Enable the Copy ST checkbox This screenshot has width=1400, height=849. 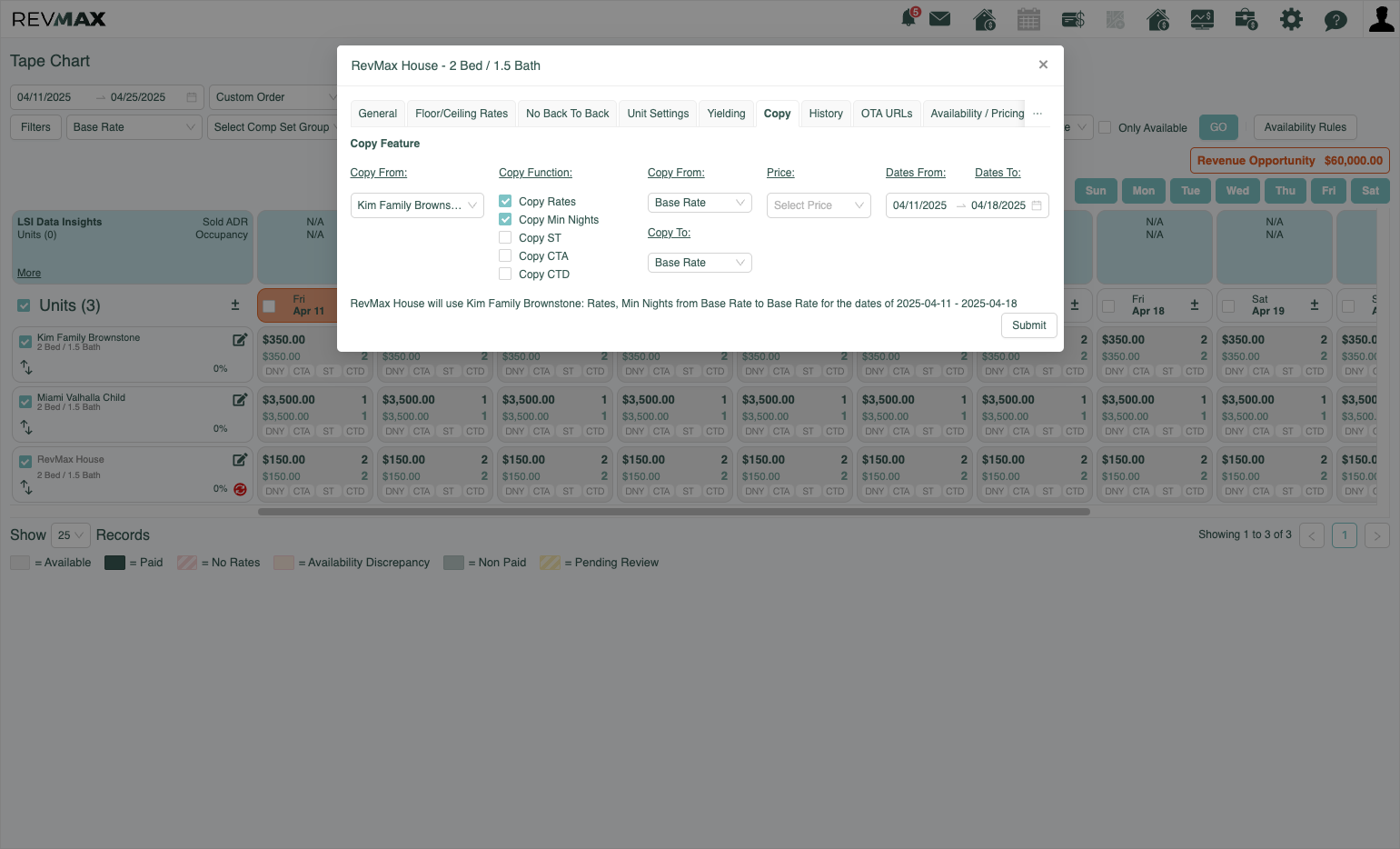click(505, 237)
